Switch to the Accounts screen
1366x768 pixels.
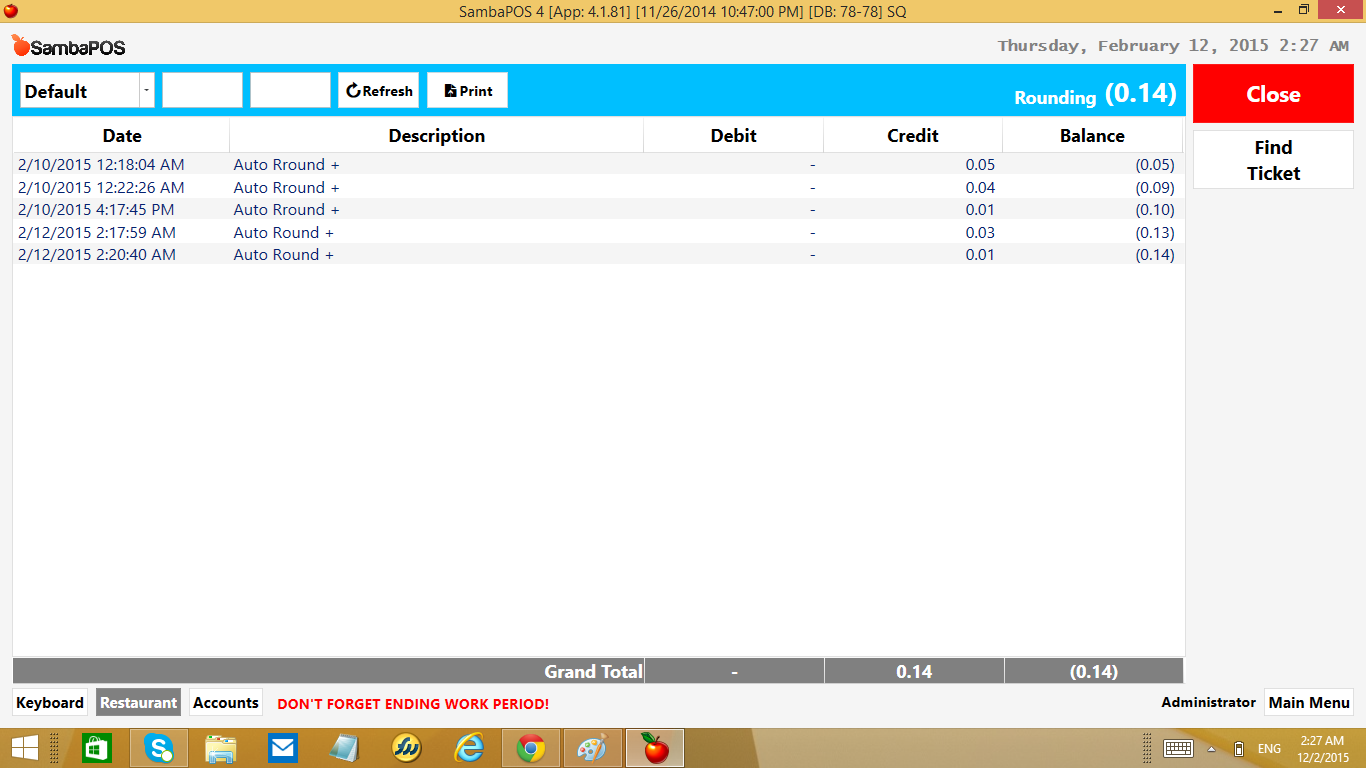coord(226,703)
